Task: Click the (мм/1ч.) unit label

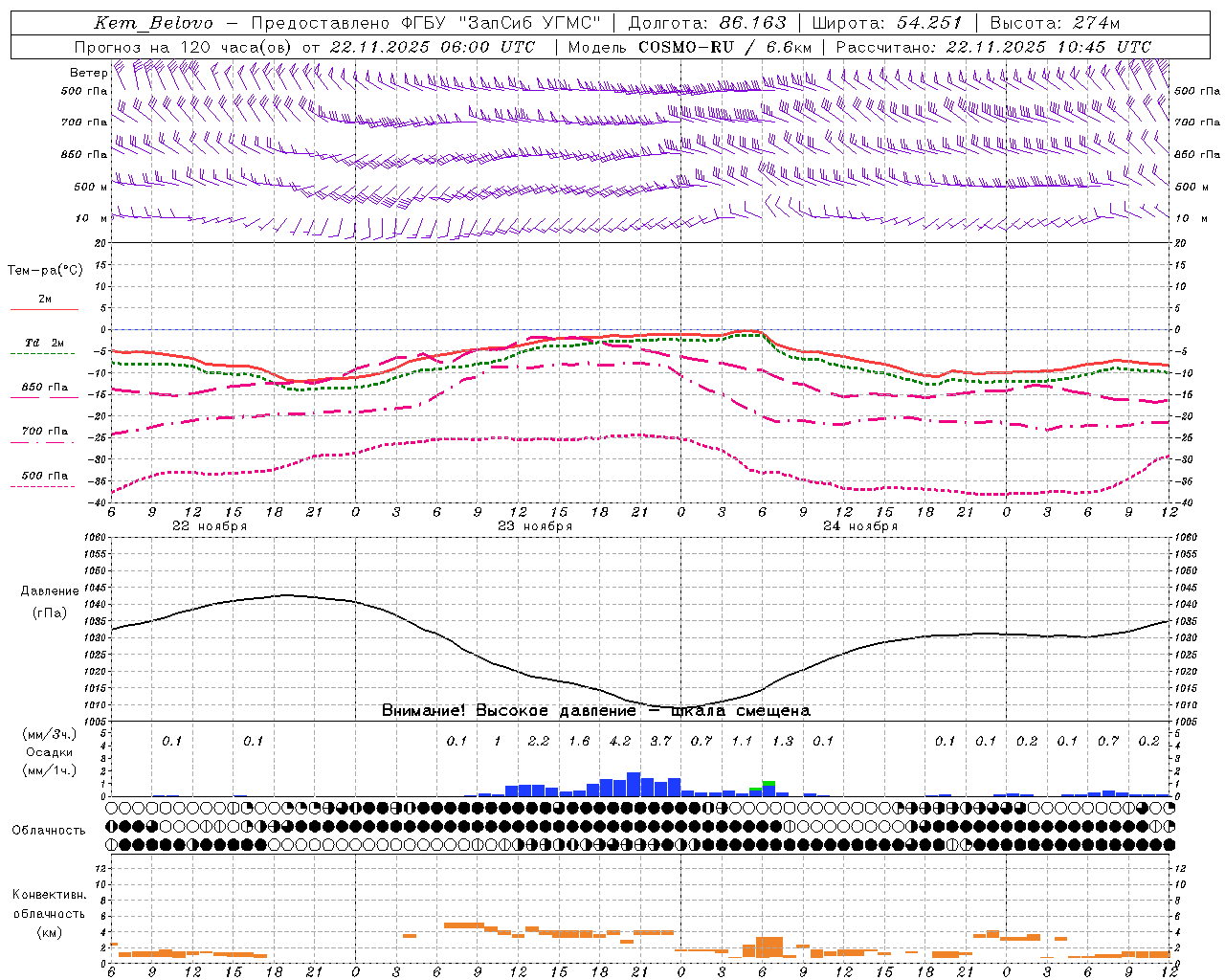Action: point(50,770)
